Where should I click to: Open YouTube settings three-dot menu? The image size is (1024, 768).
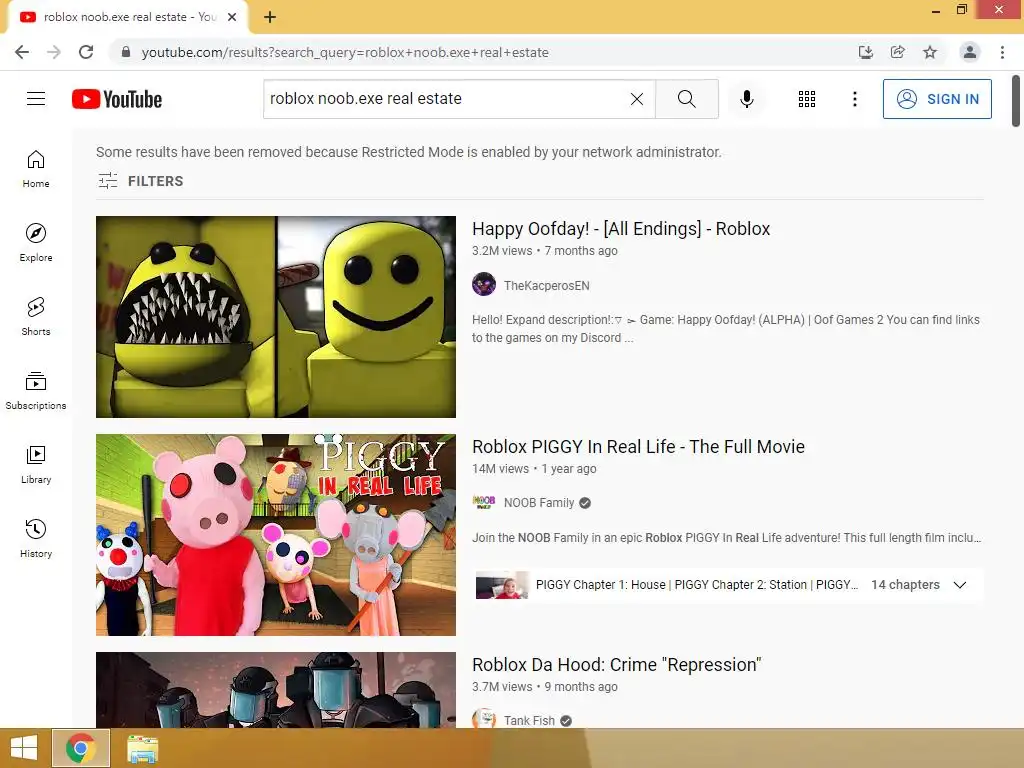coord(854,99)
